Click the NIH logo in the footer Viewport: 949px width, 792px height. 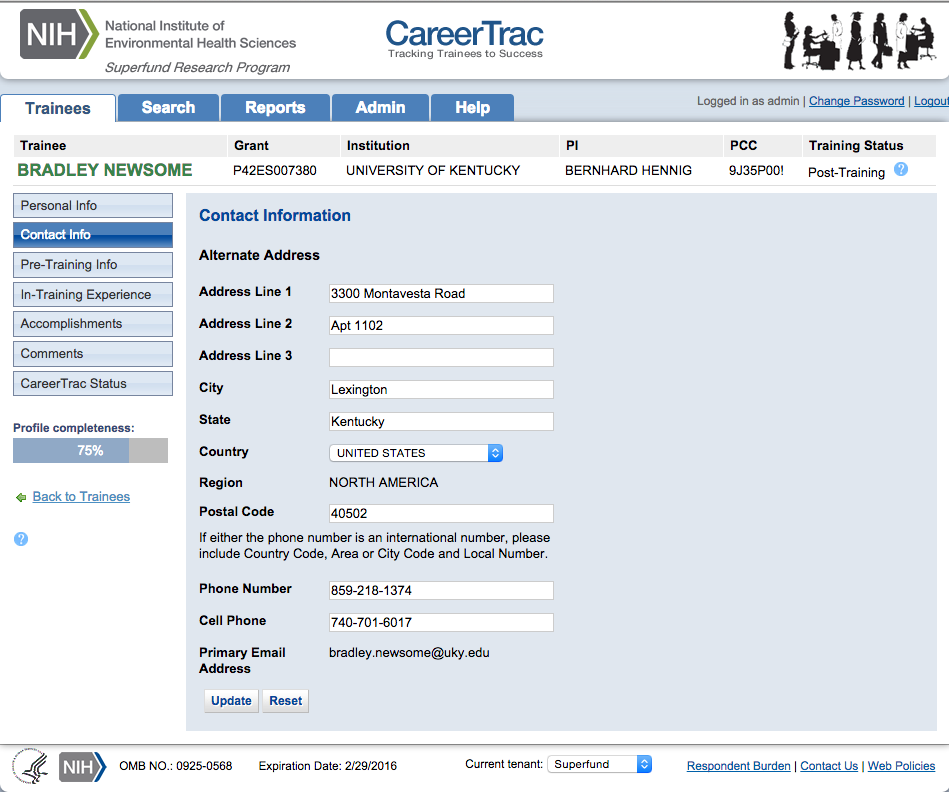(82, 767)
